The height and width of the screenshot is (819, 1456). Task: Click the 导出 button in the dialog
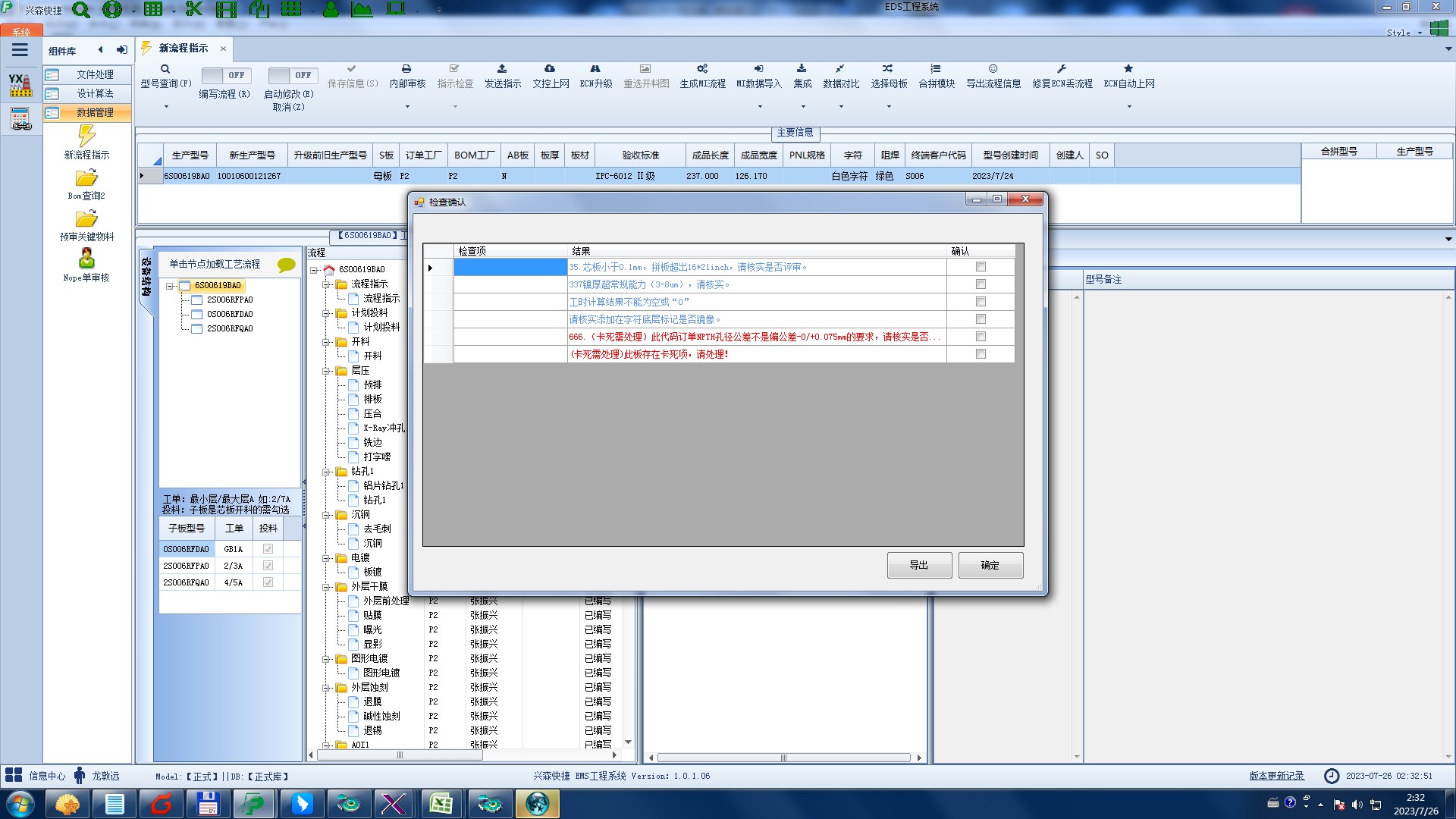[919, 565]
